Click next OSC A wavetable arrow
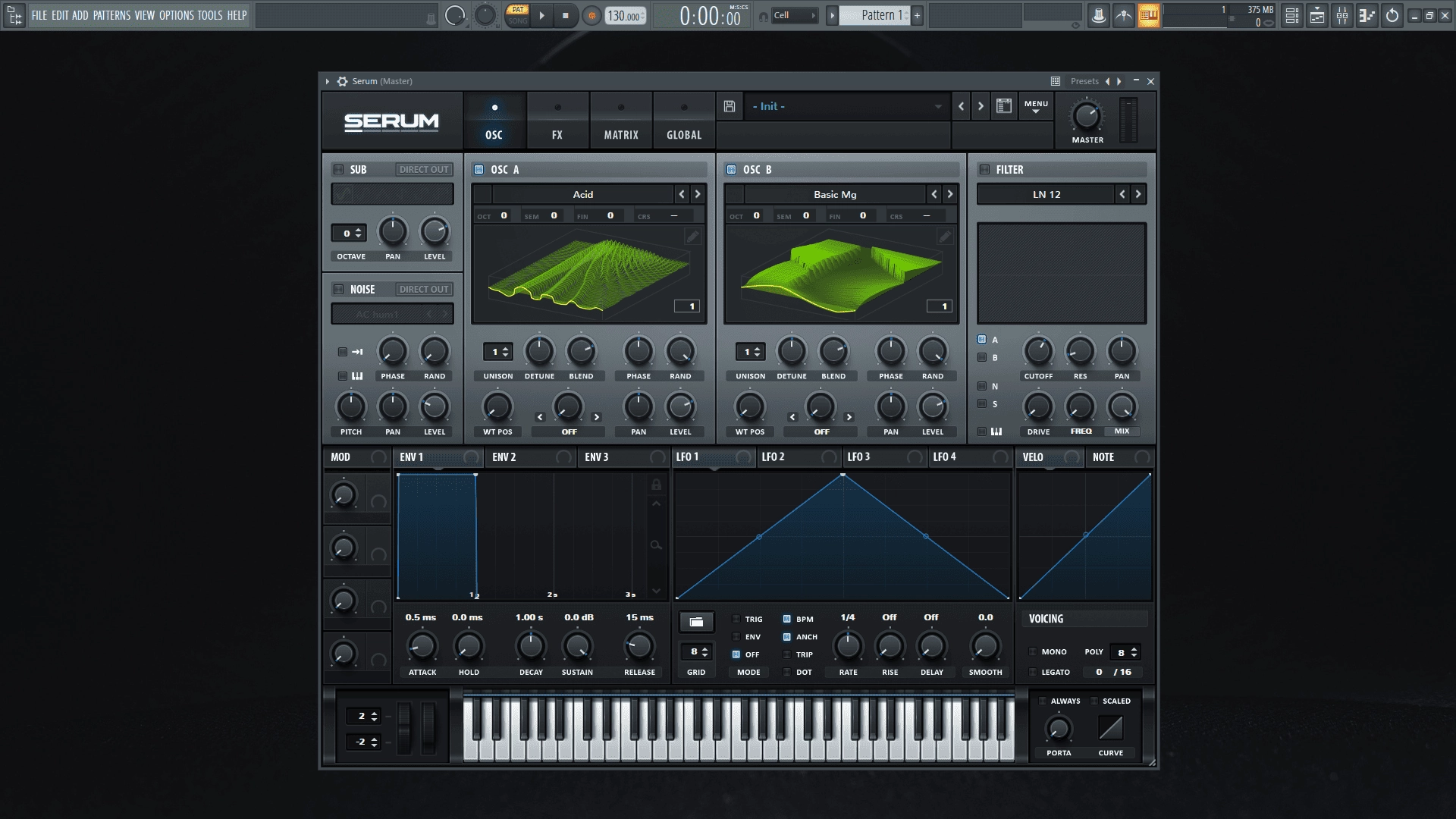This screenshot has width=1456, height=819. [698, 194]
